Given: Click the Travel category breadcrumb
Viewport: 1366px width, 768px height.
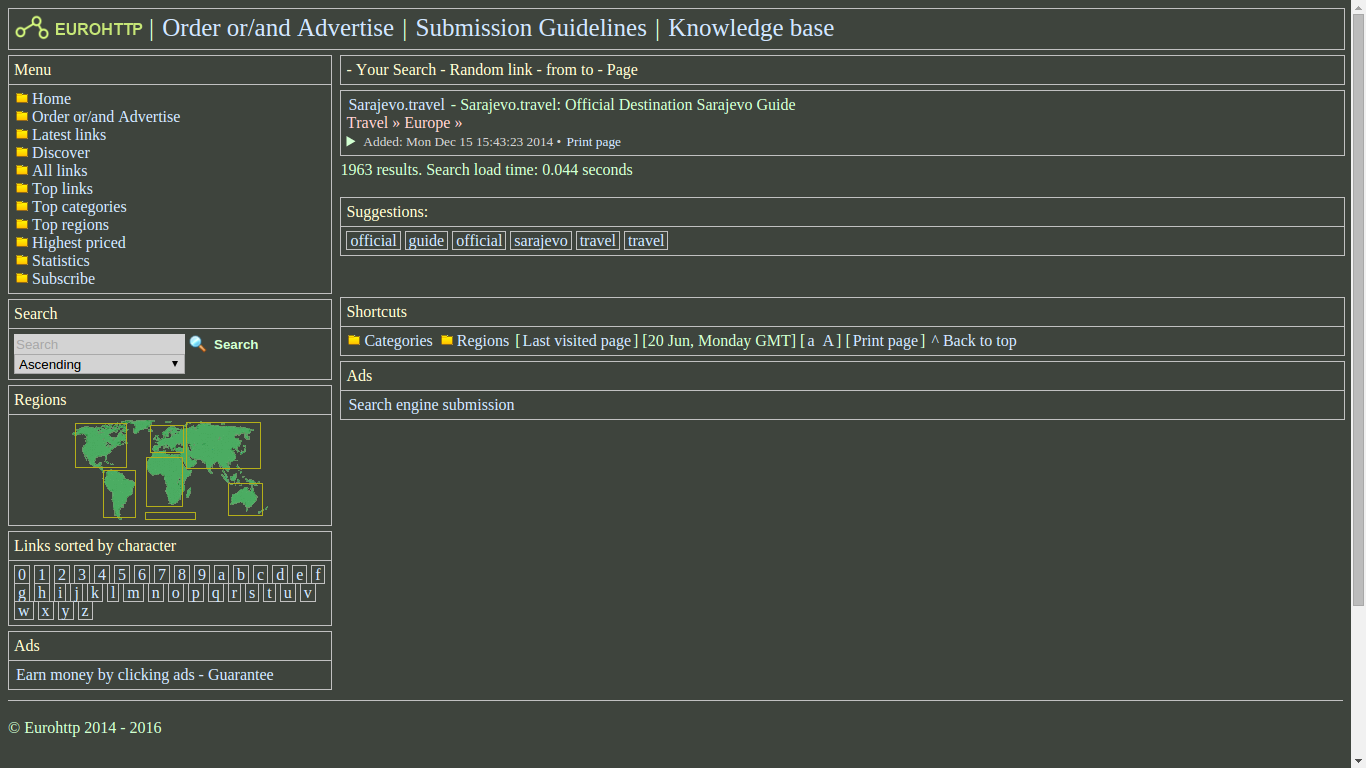Looking at the screenshot, I should pos(367,122).
